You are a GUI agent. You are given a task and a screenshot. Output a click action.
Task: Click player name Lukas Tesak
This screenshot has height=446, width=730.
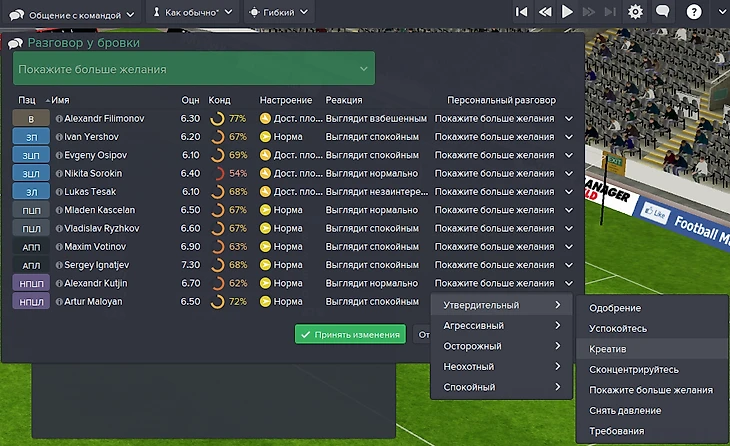tap(90, 192)
